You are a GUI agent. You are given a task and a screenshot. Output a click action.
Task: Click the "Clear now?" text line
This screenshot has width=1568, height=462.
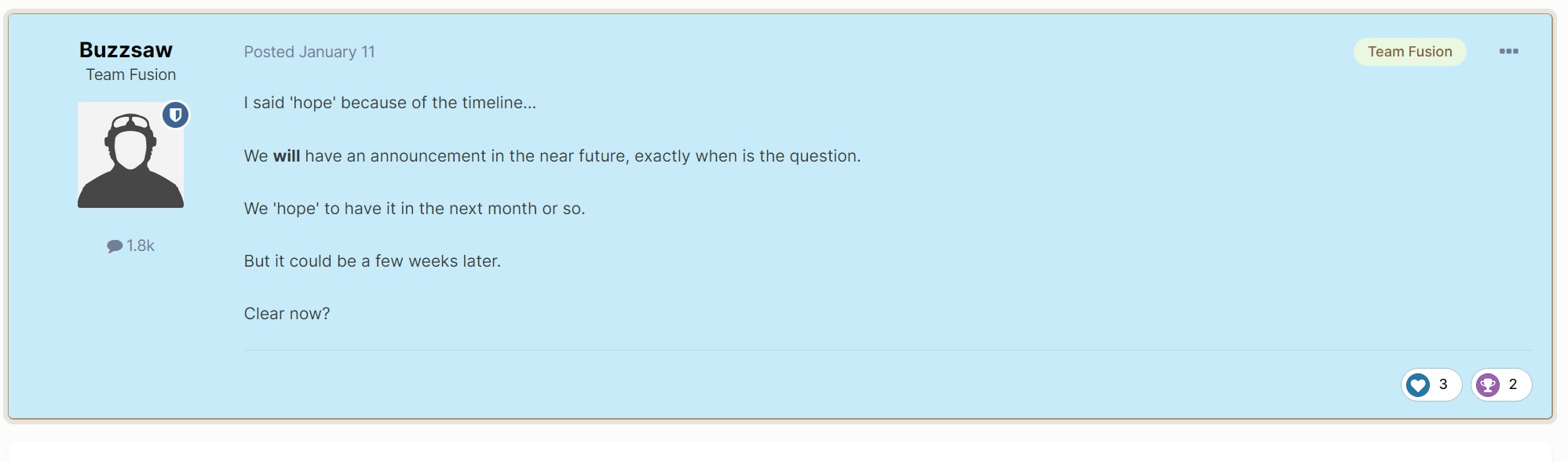pos(287,314)
